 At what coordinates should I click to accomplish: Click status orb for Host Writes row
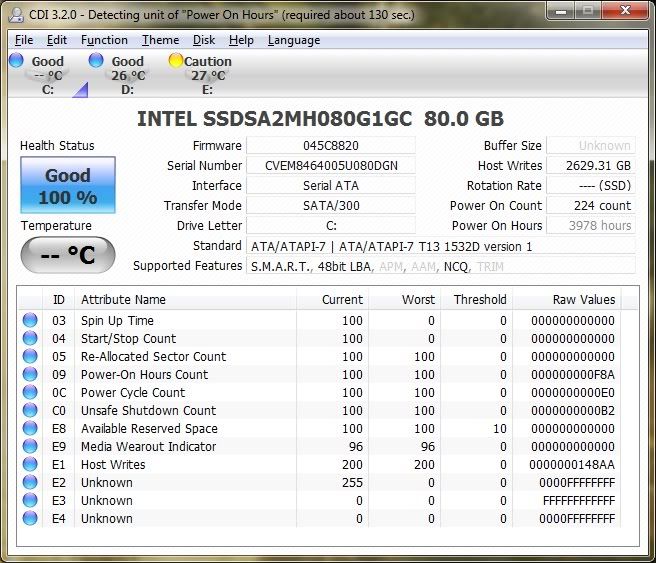tap(30, 464)
